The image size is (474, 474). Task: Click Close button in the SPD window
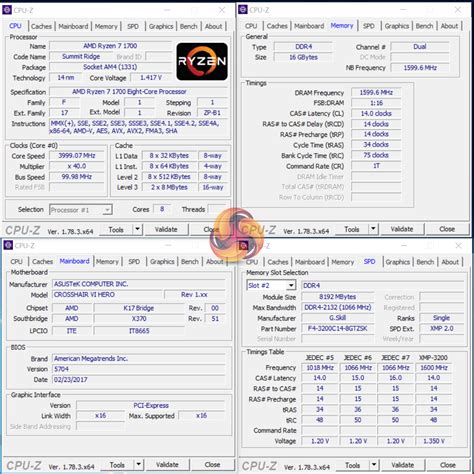click(x=448, y=465)
